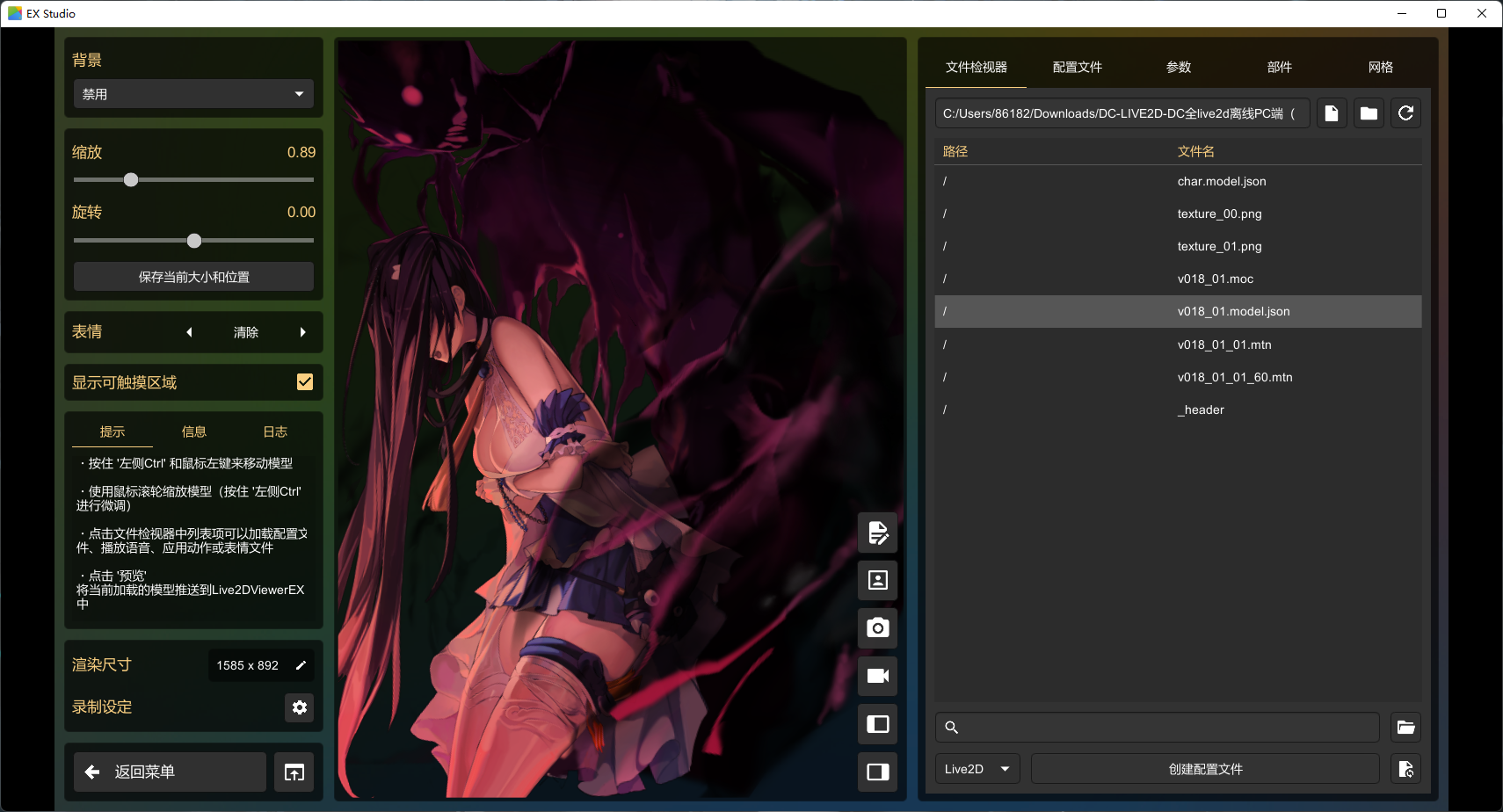Select the 日志 tab
Image resolution: width=1503 pixels, height=812 pixels.
pyautogui.click(x=275, y=431)
